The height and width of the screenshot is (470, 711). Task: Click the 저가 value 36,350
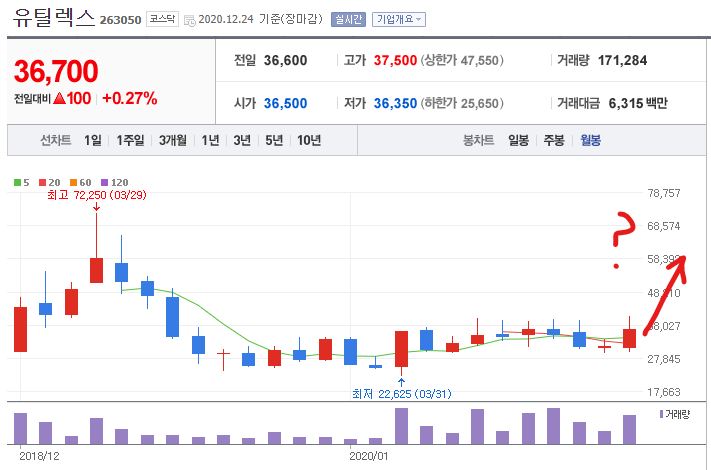point(395,103)
